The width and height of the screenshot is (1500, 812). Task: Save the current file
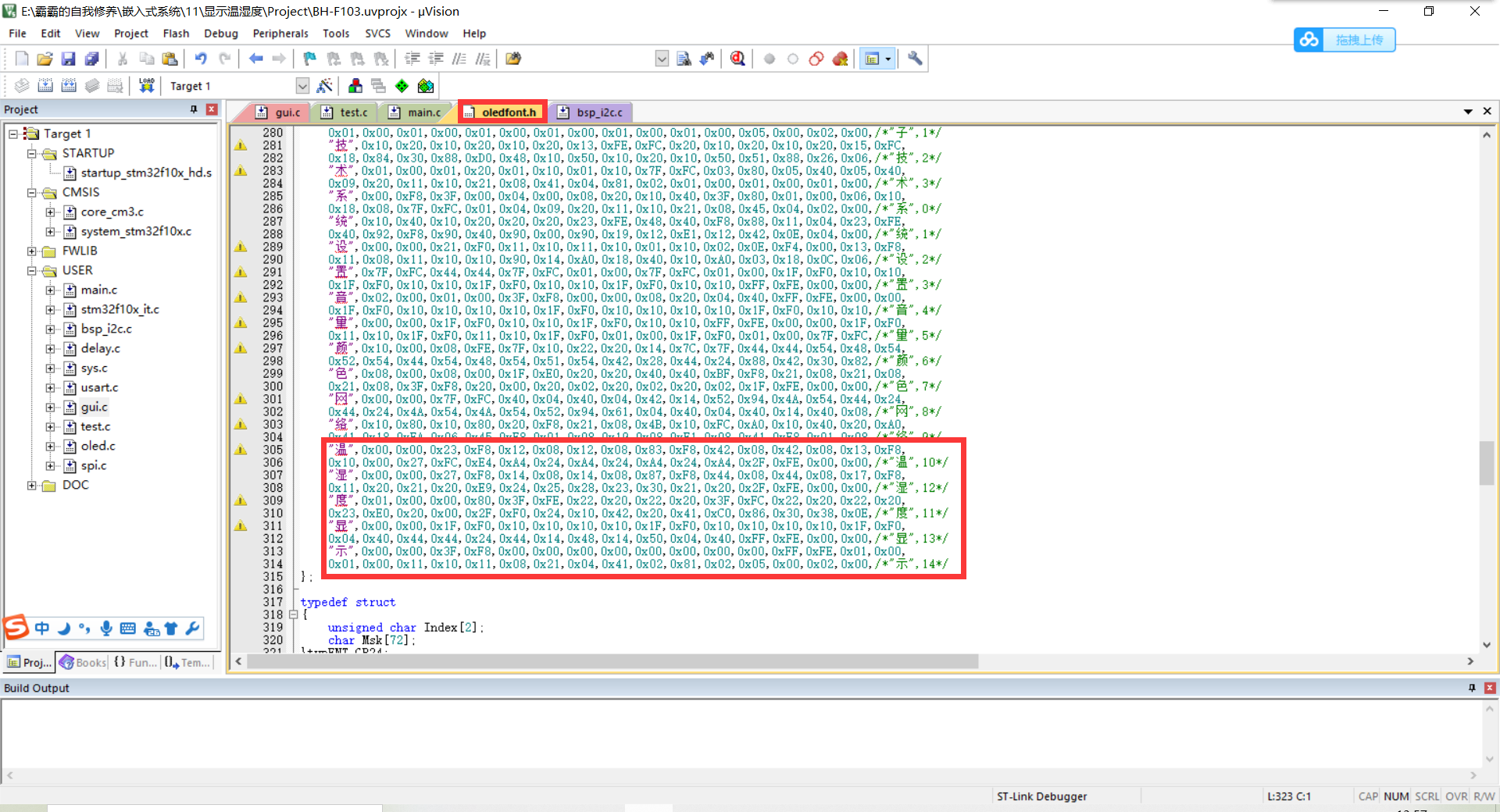click(x=68, y=59)
